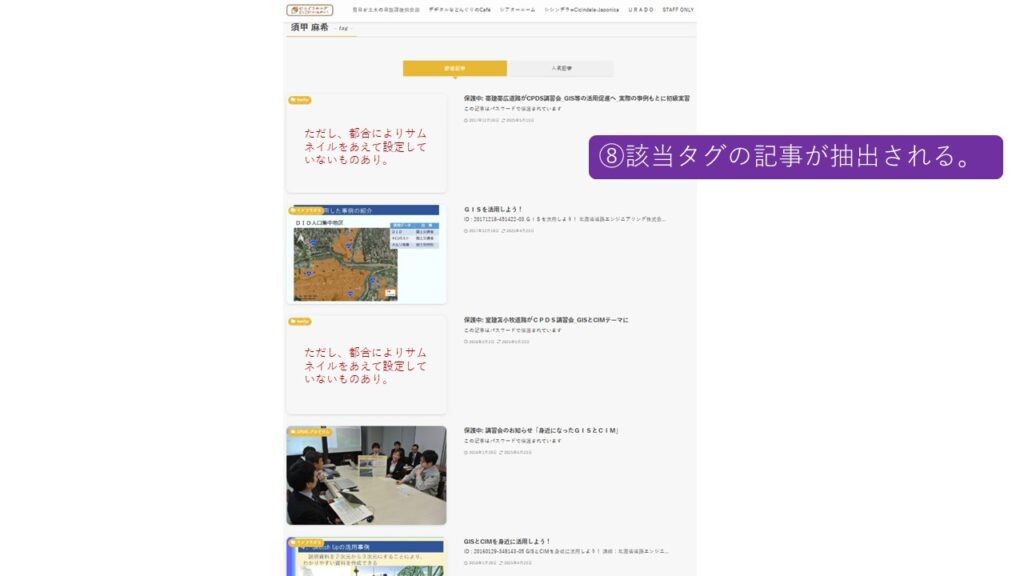Click the site logo in the header
The width and height of the screenshot is (1024, 576).
click(309, 10)
